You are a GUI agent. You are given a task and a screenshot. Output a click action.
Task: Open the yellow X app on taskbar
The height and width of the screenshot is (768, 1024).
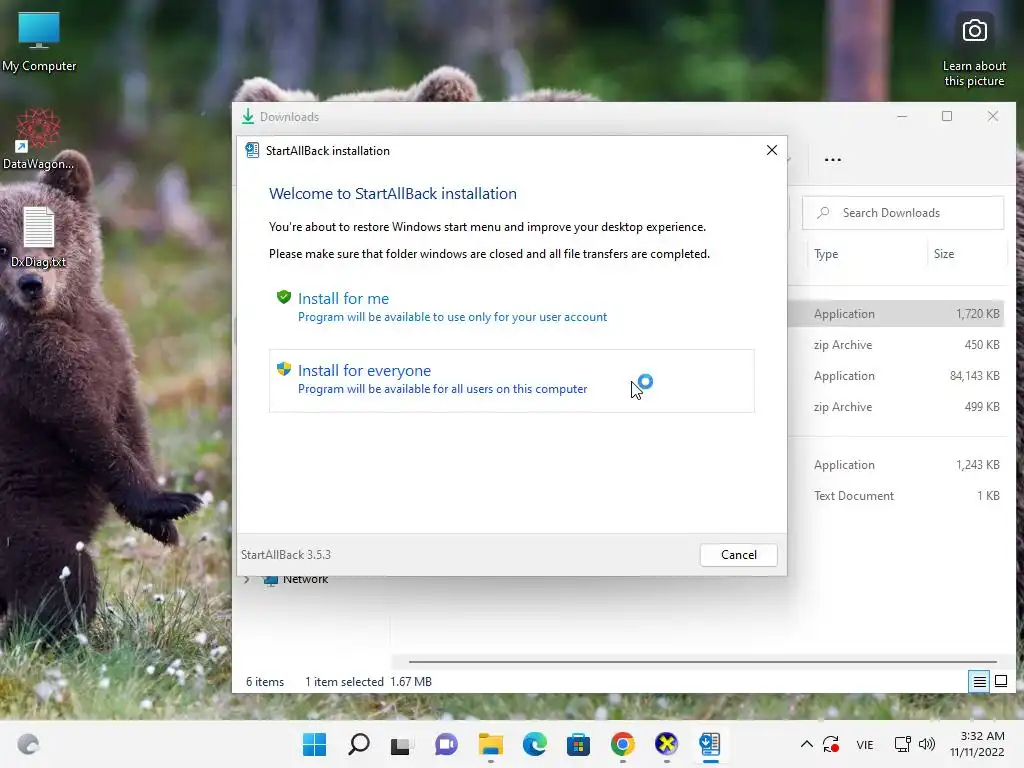666,744
